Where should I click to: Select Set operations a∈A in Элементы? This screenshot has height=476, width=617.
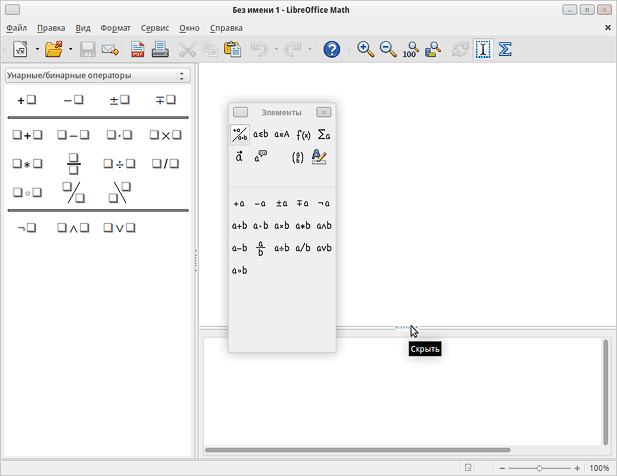[282, 135]
